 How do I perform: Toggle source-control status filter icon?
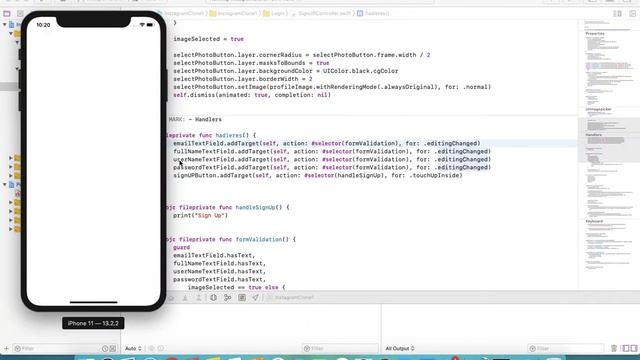(113, 349)
